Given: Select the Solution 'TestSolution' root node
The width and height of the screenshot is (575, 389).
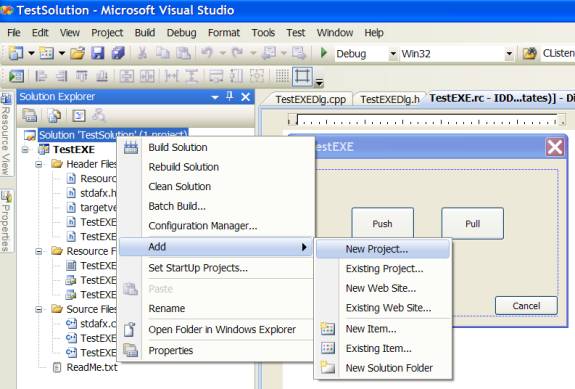Looking at the screenshot, I should 113,135.
